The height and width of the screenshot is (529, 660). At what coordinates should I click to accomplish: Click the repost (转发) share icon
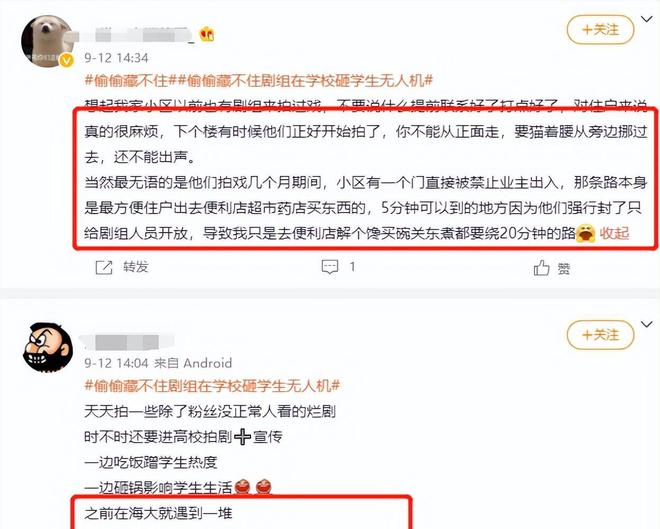(x=104, y=267)
